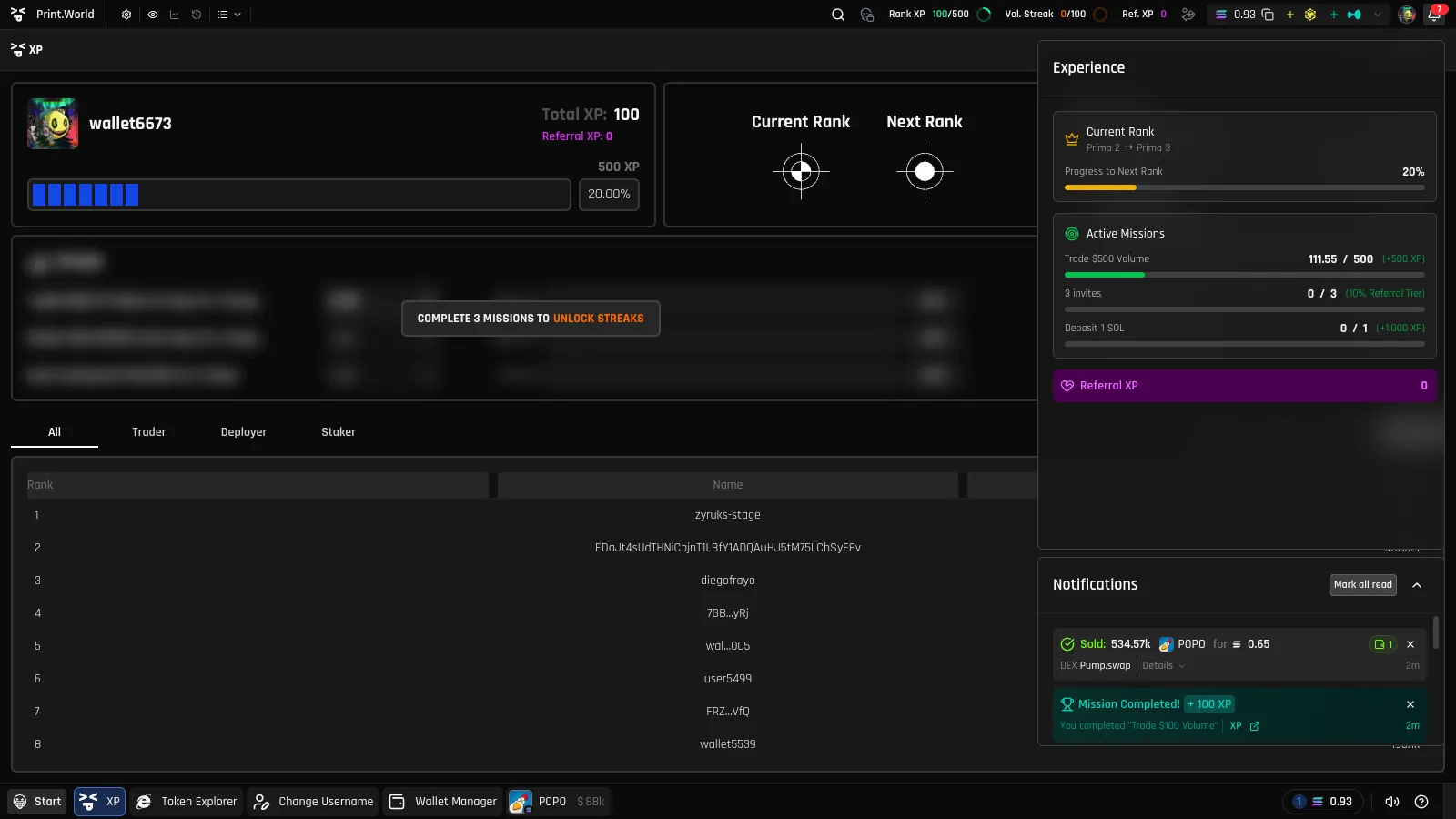Click the Trade $500 Volume progress bar
The image size is (1456, 819).
tap(1245, 275)
